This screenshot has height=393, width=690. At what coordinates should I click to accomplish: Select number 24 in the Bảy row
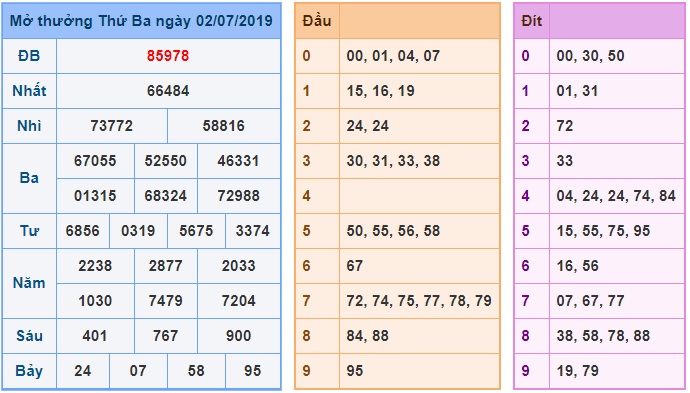click(x=82, y=371)
